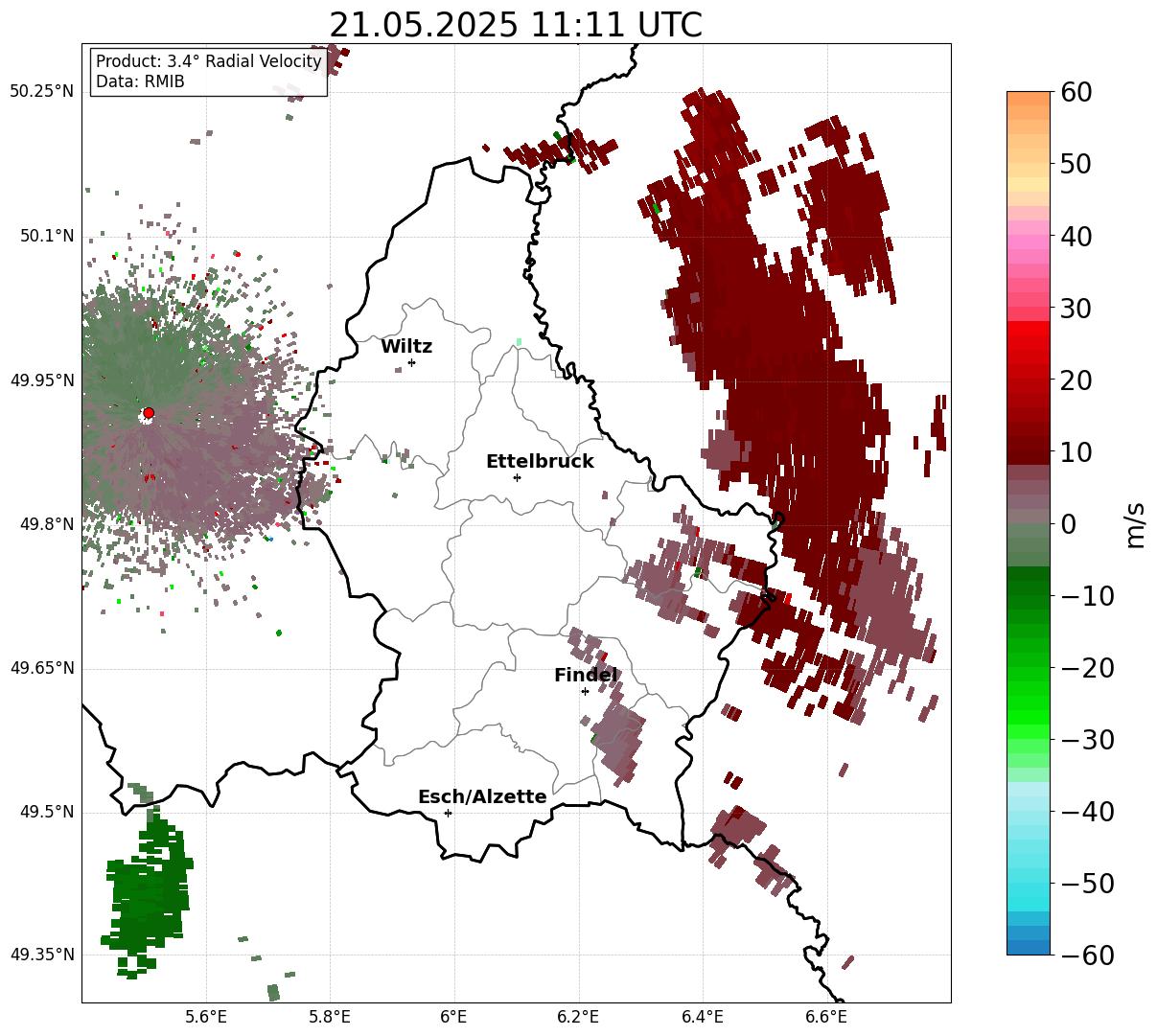The width and height of the screenshot is (1157, 1036).
Task: Click the title 21.05.2025 11:11 UTC
Action: pyautogui.click(x=516, y=25)
